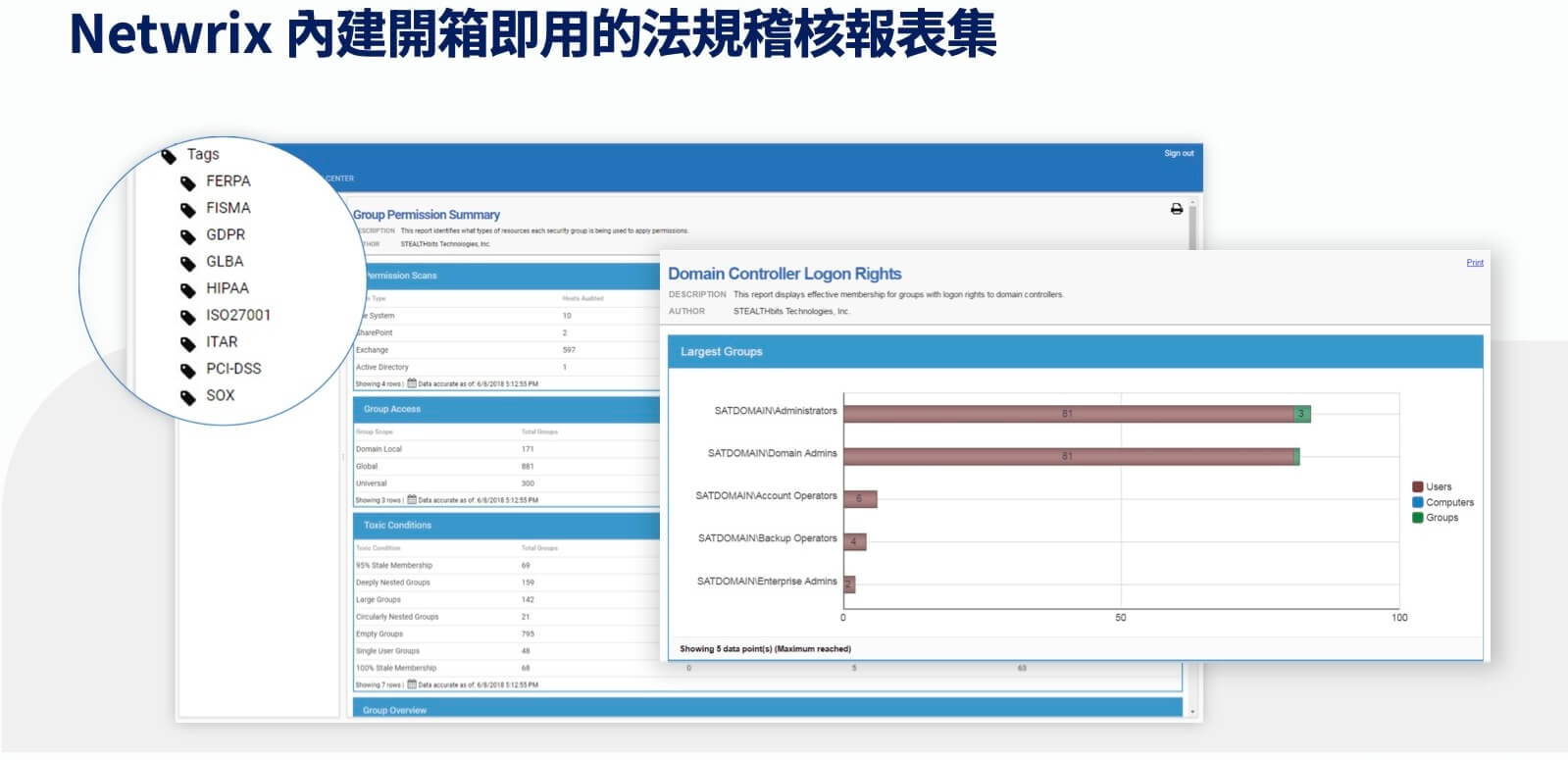Click the SATDOMAIN\Account Operators bar

861,499
